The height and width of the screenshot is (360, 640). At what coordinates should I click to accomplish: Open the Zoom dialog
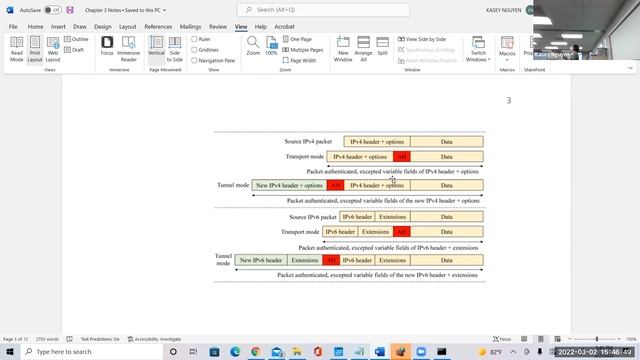253,46
